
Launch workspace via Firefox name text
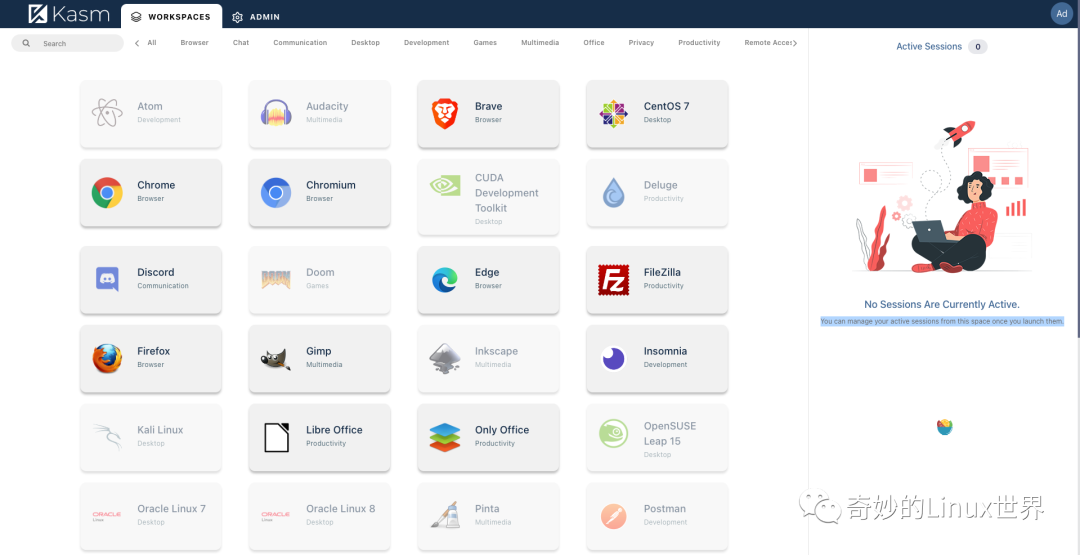[154, 351]
